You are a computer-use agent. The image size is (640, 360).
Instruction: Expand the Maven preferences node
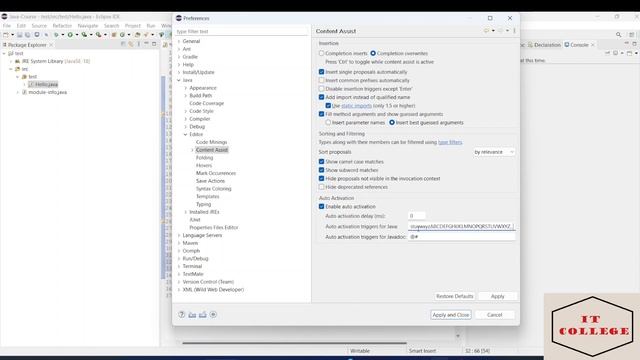coord(179,243)
